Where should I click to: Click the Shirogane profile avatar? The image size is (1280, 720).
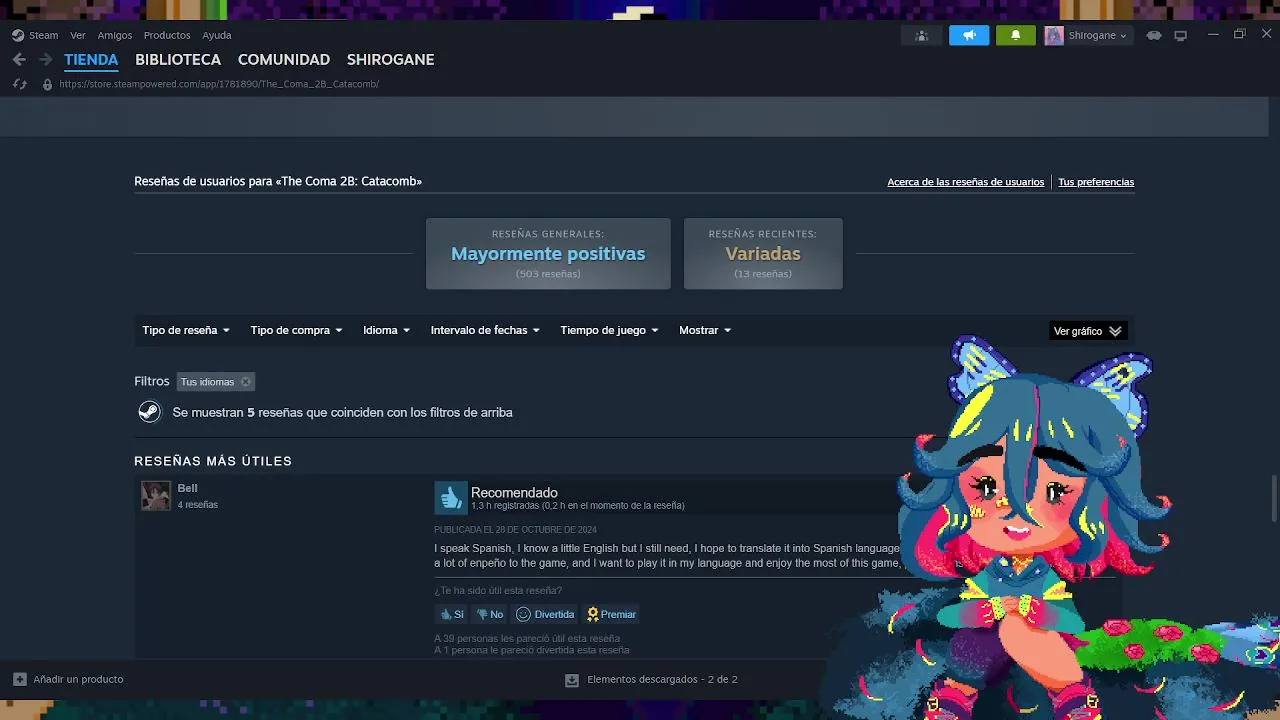pos(1054,35)
